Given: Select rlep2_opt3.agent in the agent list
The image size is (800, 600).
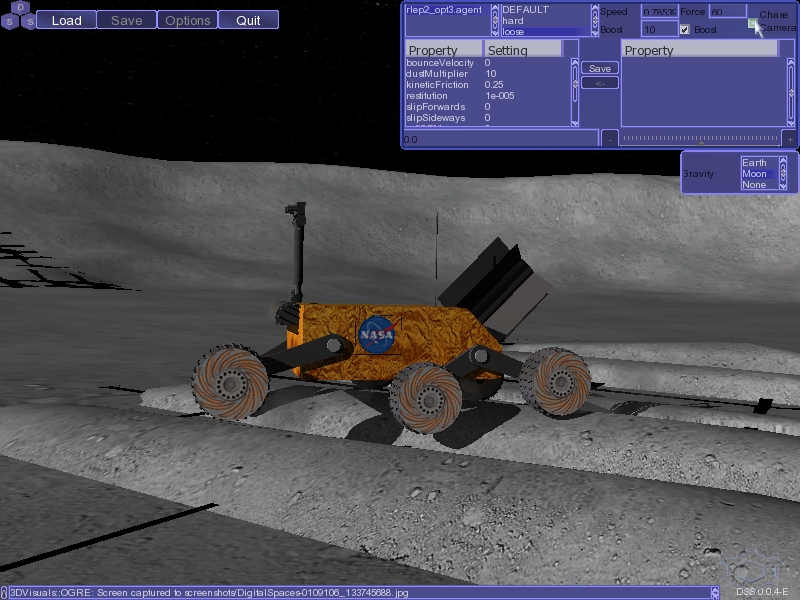Looking at the screenshot, I should (447, 10).
